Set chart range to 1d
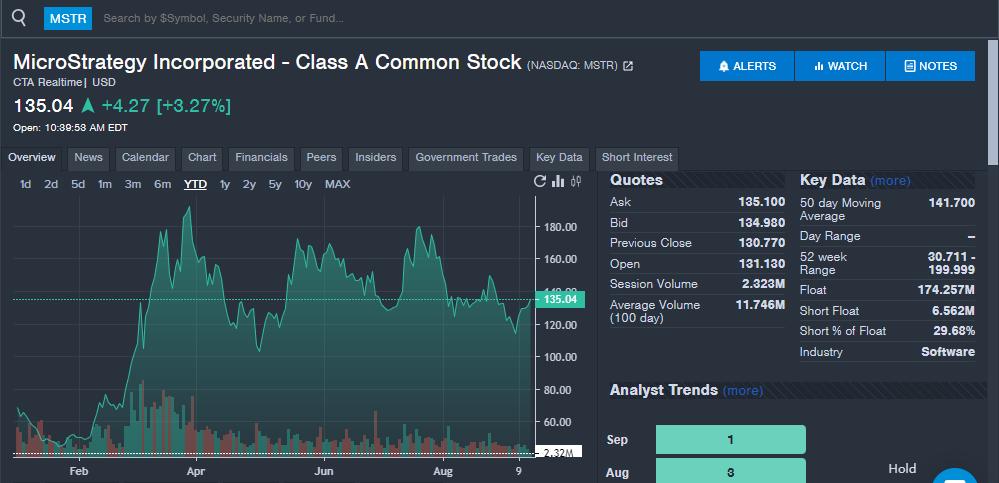The image size is (999, 483). pos(25,184)
